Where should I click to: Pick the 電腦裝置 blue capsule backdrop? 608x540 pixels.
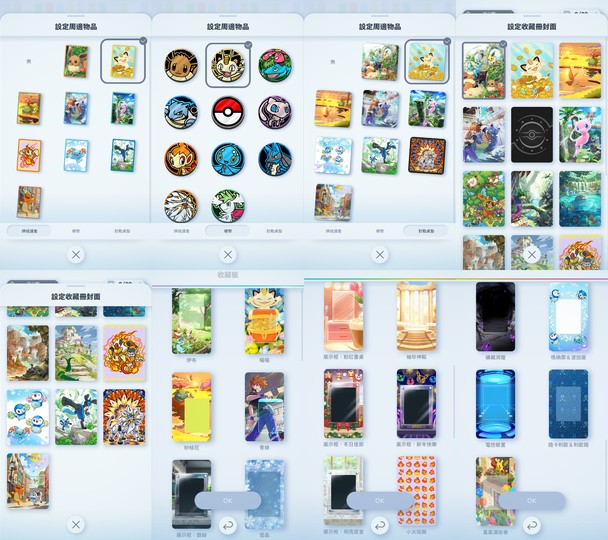[496, 404]
